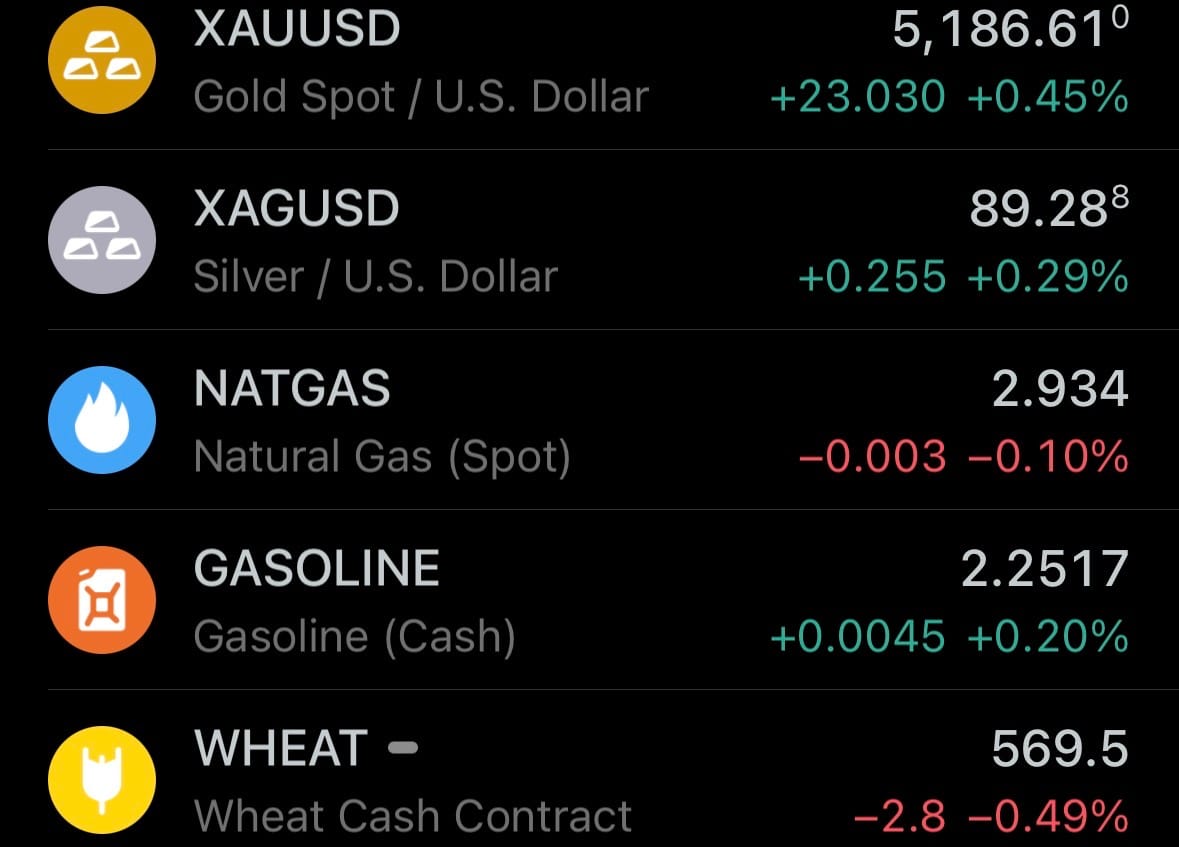Select the GASOLINE ticker label
The height and width of the screenshot is (847, 1179).
[x=317, y=569]
